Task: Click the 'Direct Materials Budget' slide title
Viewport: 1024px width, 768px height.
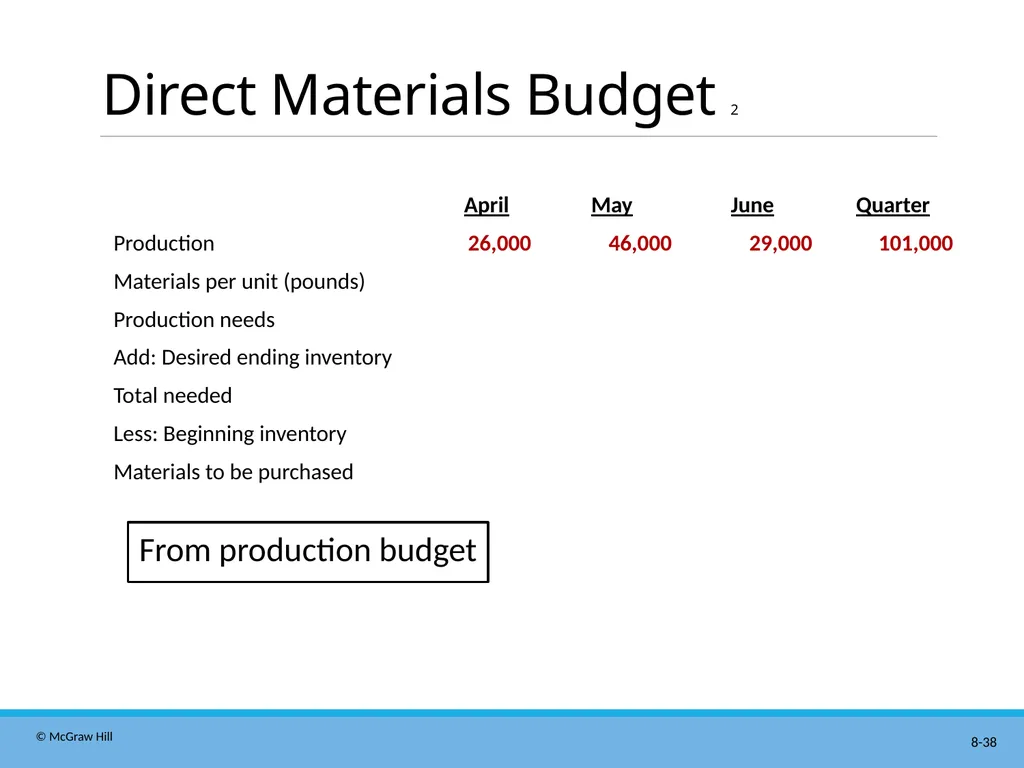Action: coord(409,95)
